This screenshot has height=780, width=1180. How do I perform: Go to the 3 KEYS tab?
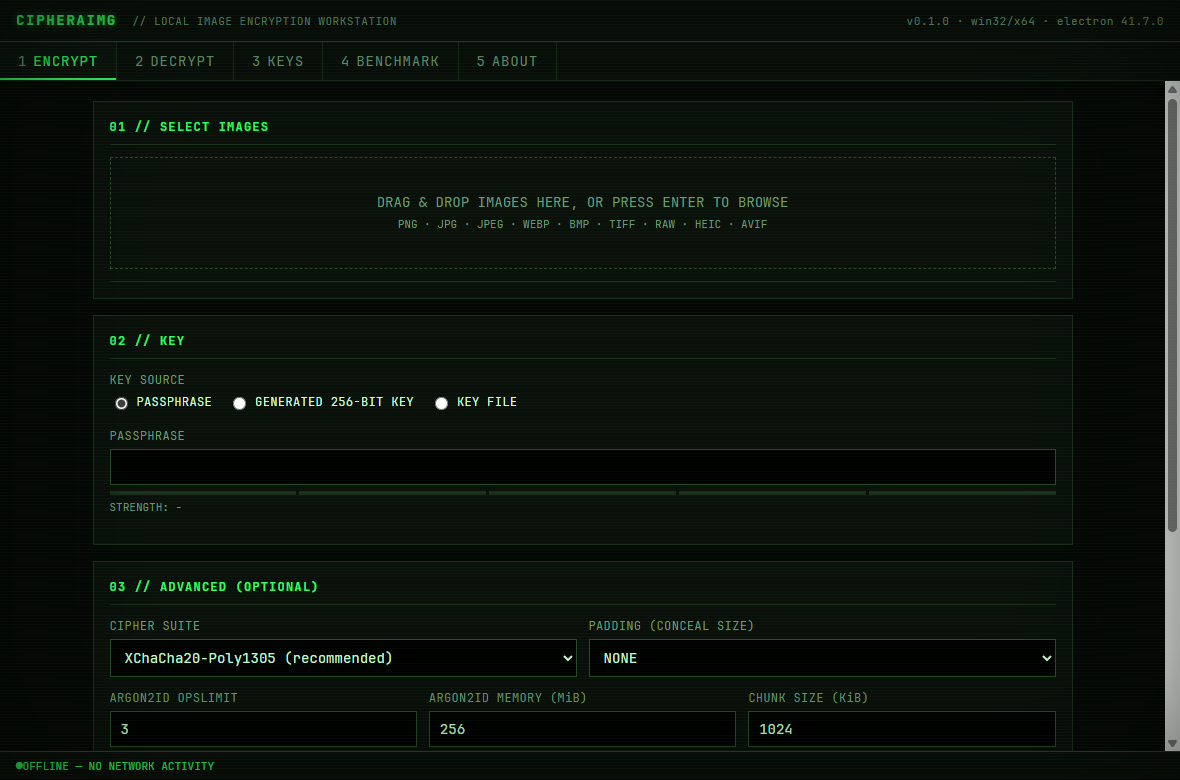point(278,61)
